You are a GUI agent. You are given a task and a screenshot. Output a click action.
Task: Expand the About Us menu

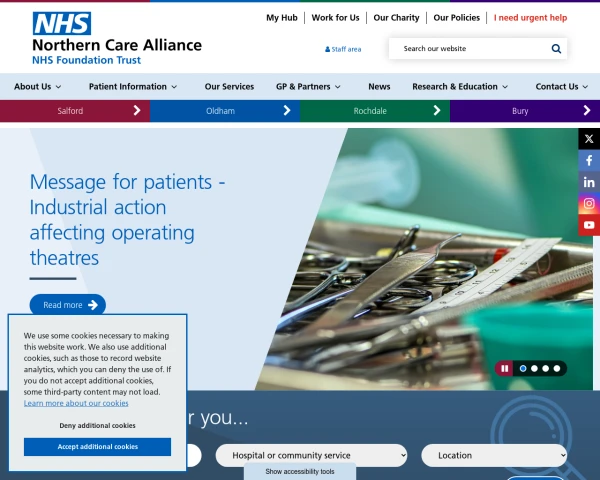[38, 87]
